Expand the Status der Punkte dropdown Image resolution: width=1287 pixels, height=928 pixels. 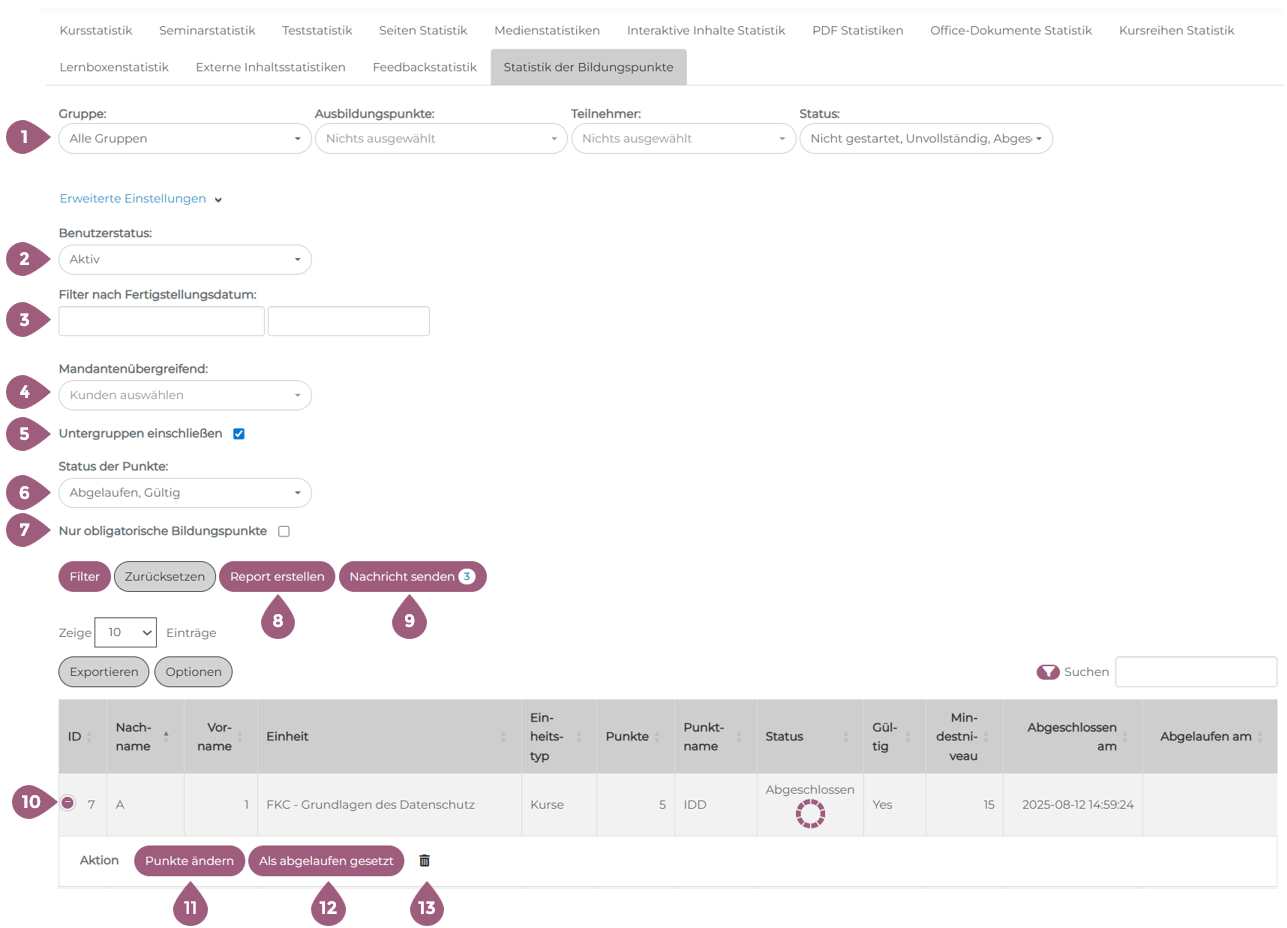pyautogui.click(x=185, y=493)
